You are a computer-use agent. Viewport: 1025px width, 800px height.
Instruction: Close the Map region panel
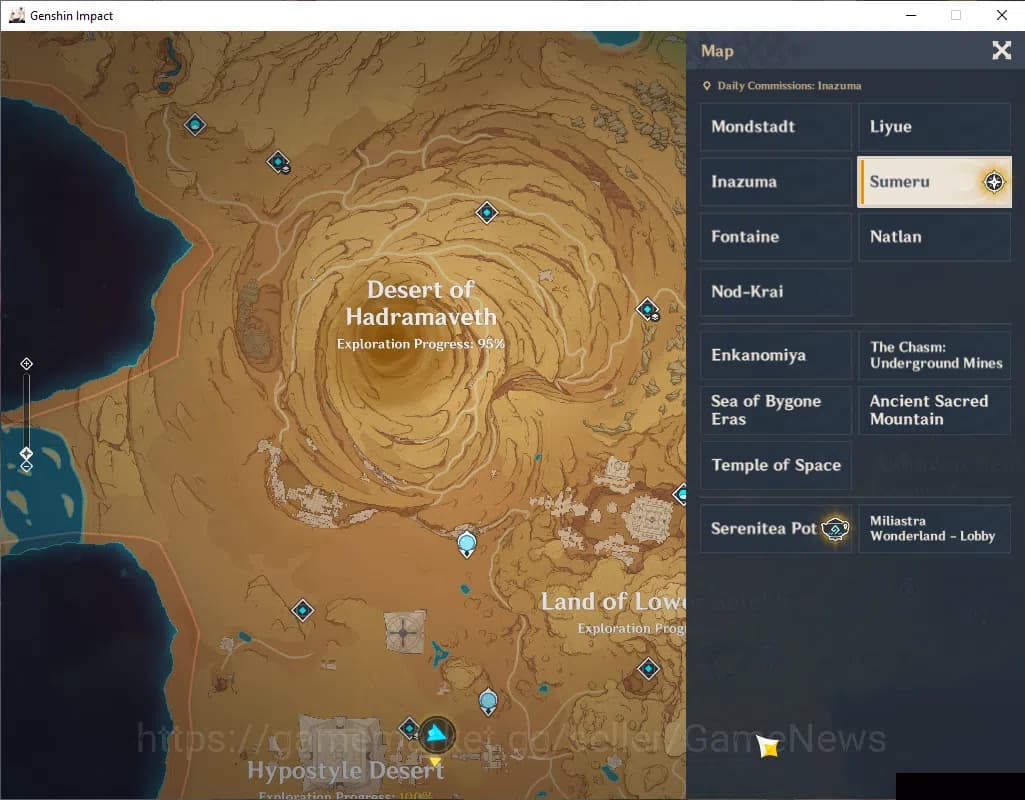(x=1001, y=51)
